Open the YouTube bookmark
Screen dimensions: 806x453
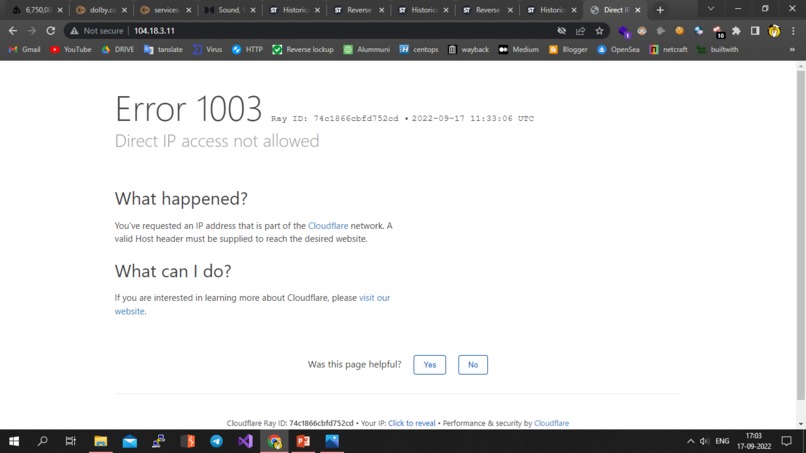71,49
